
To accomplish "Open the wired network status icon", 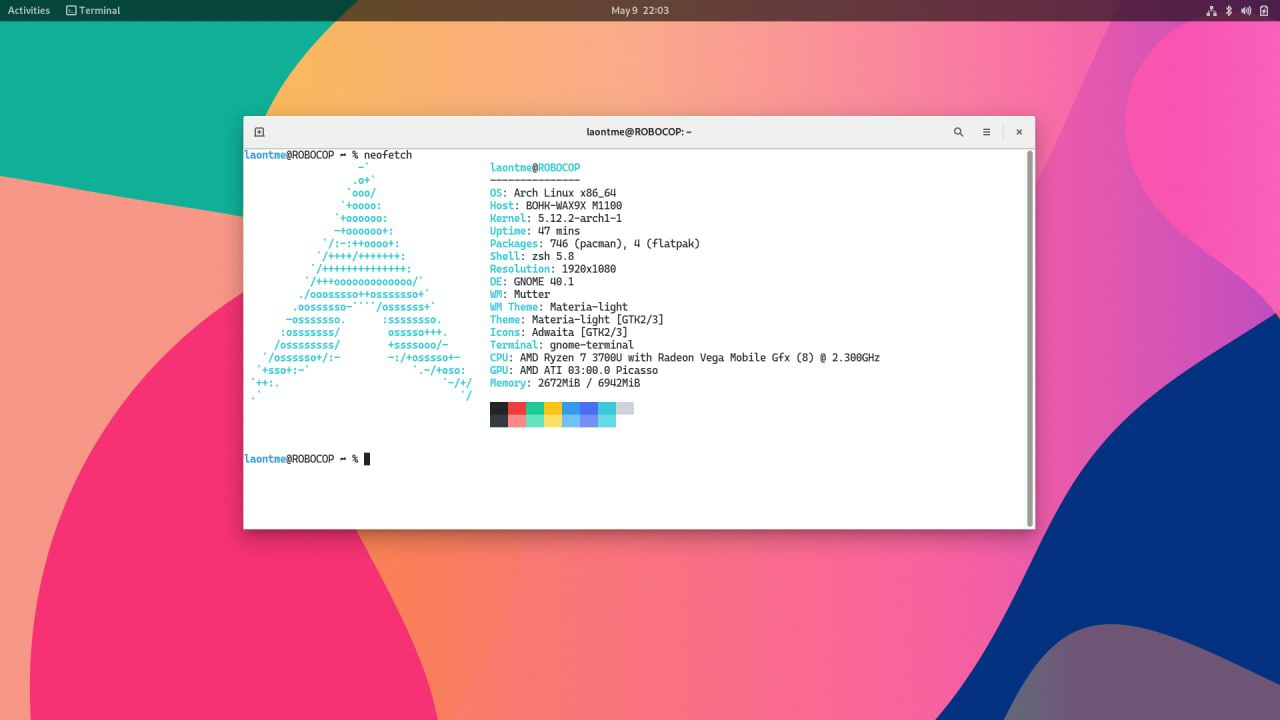I will pos(1213,10).
